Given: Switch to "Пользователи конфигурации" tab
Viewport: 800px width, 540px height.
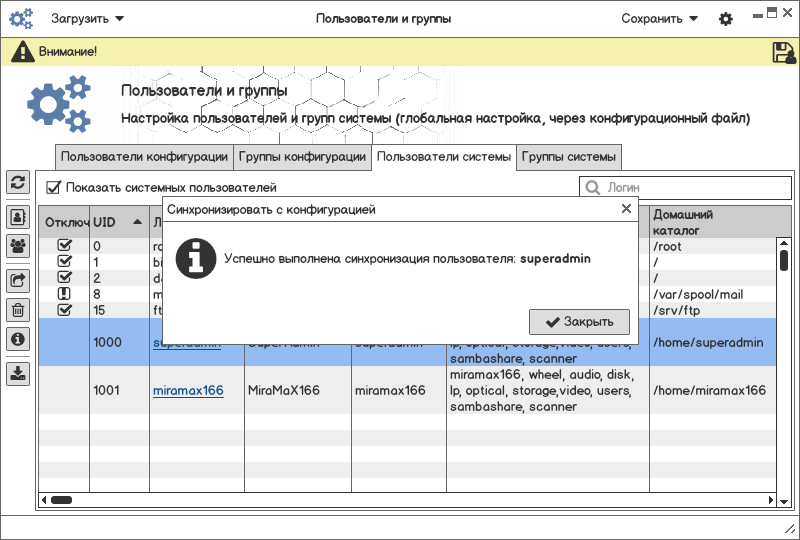Looking at the screenshot, I should click(144, 157).
